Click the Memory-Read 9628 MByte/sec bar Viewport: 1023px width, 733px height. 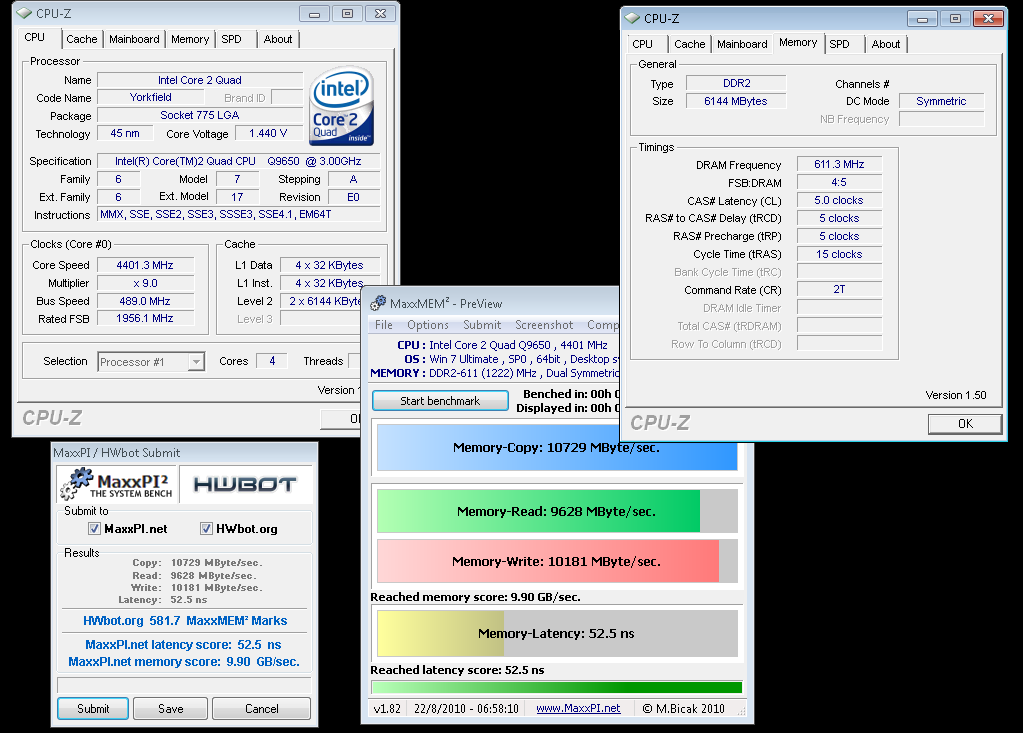[557, 511]
